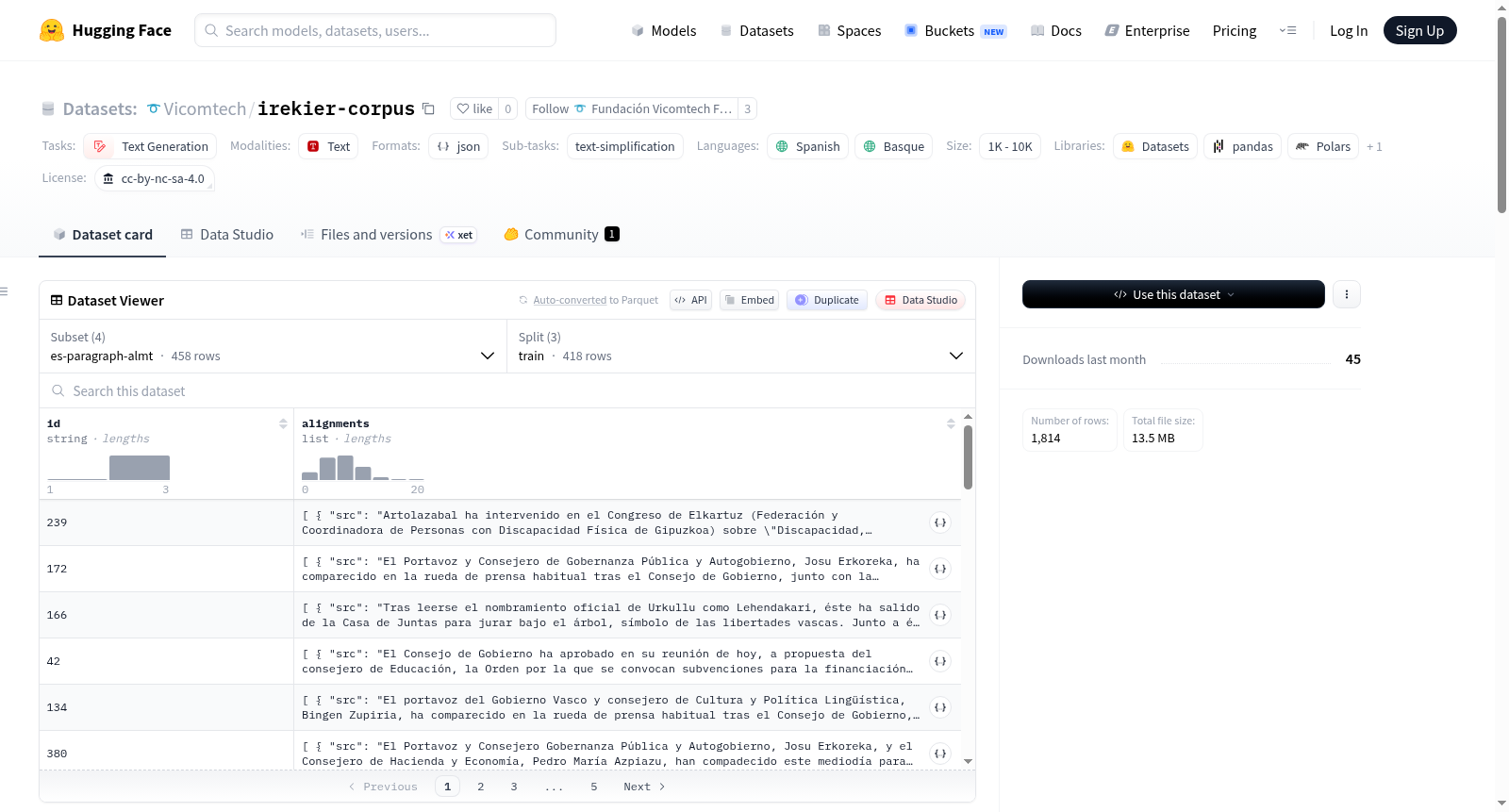
Task: Expand the cell in row 239
Action: (940, 522)
